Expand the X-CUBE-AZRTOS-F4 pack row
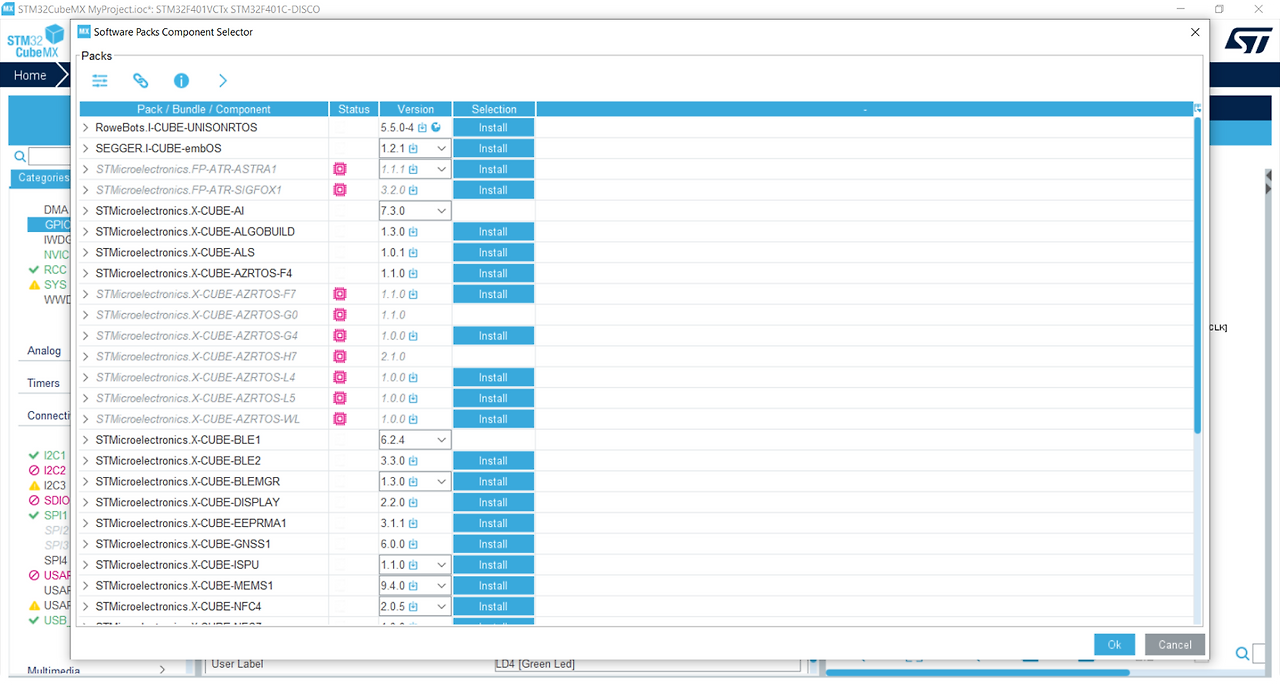Viewport: 1280px width, 685px height. click(x=86, y=273)
